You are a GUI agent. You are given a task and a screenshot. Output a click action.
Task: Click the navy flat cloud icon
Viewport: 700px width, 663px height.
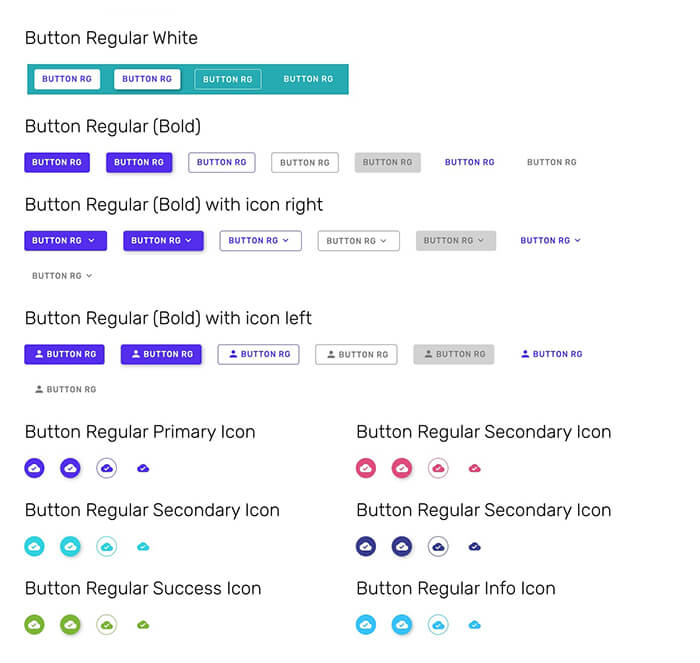click(475, 546)
